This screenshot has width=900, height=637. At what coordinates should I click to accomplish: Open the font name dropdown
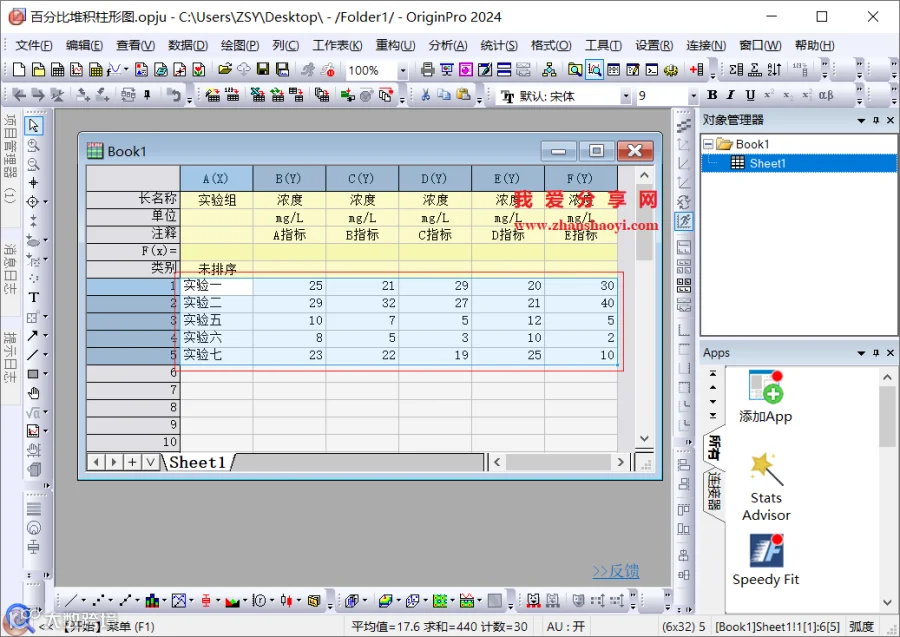(626, 96)
